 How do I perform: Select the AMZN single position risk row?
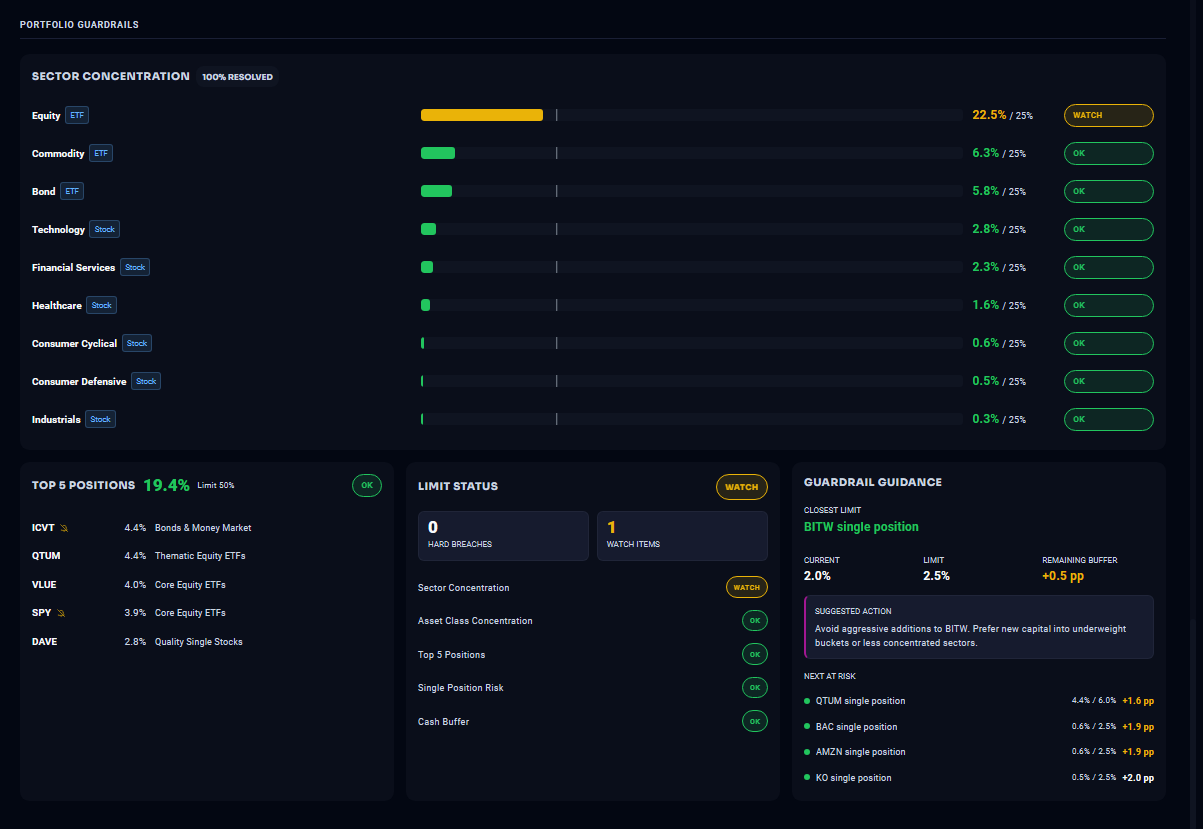[x=979, y=752]
